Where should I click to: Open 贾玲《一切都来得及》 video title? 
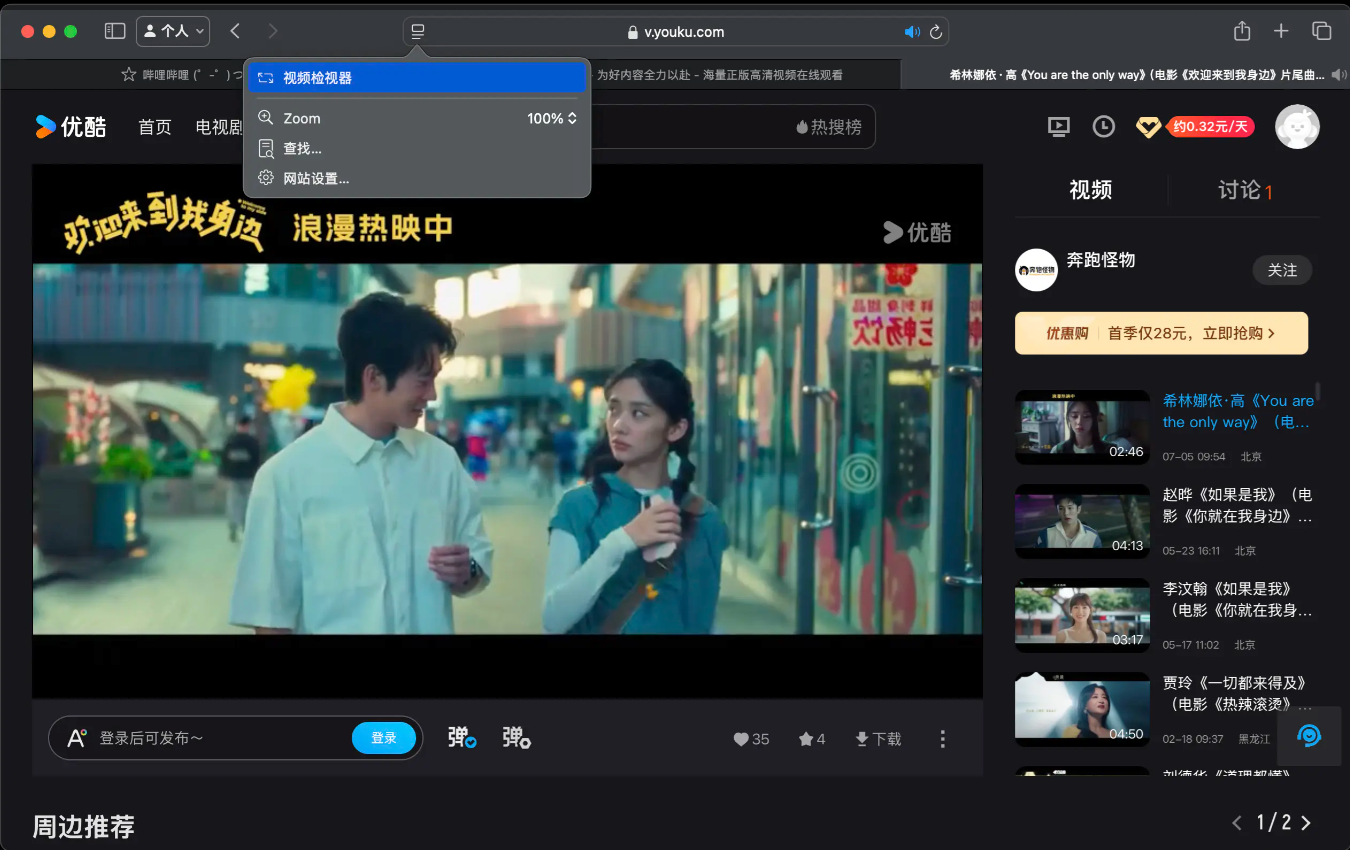[1238, 693]
